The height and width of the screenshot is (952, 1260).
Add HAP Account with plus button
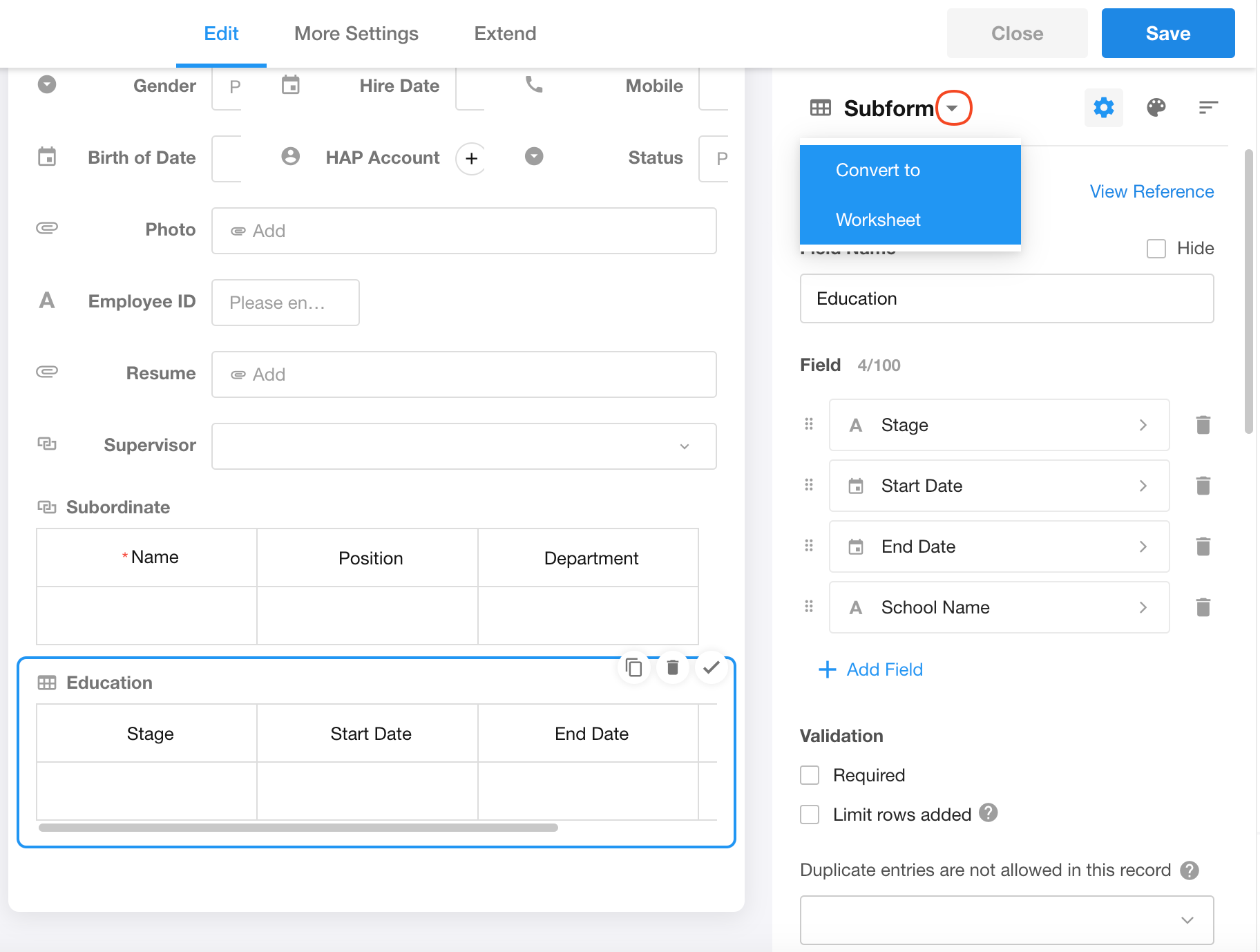[x=471, y=158]
